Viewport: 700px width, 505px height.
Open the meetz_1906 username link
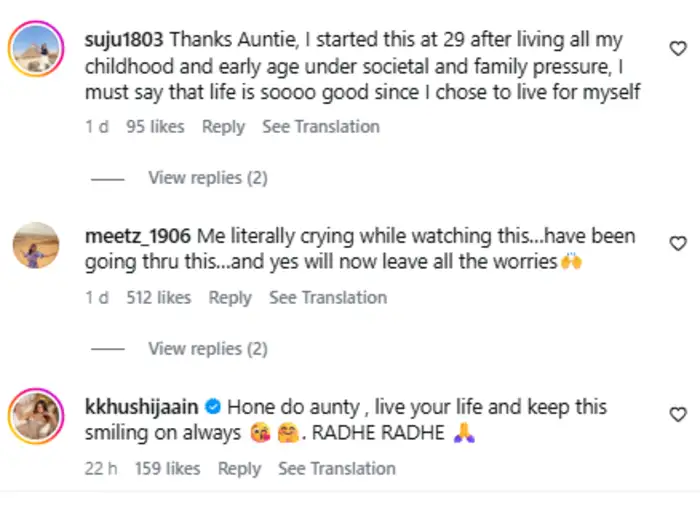(138, 237)
